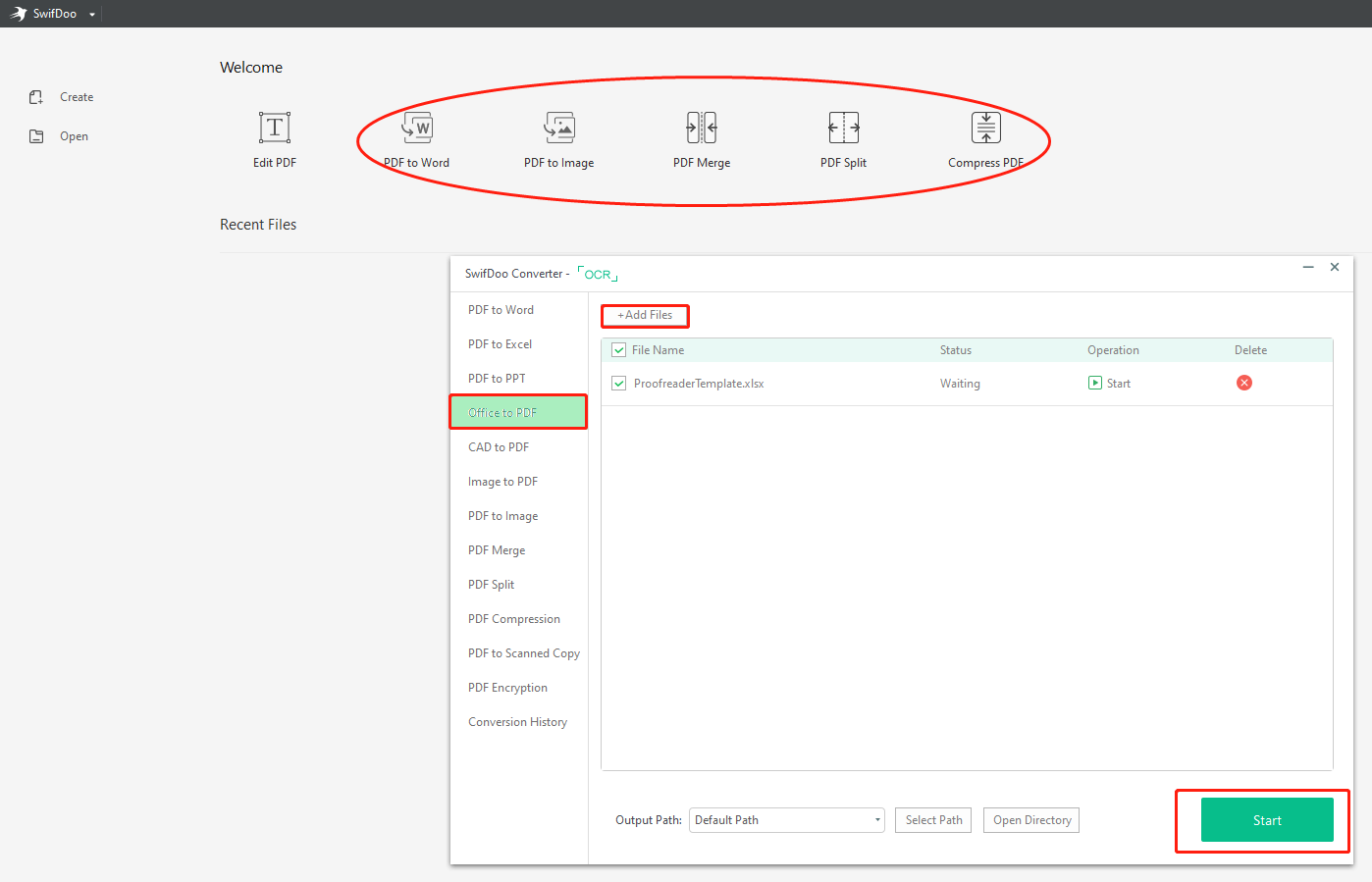Click the SwifDoo bird logo
The width and height of the screenshot is (1372, 882).
(x=19, y=14)
